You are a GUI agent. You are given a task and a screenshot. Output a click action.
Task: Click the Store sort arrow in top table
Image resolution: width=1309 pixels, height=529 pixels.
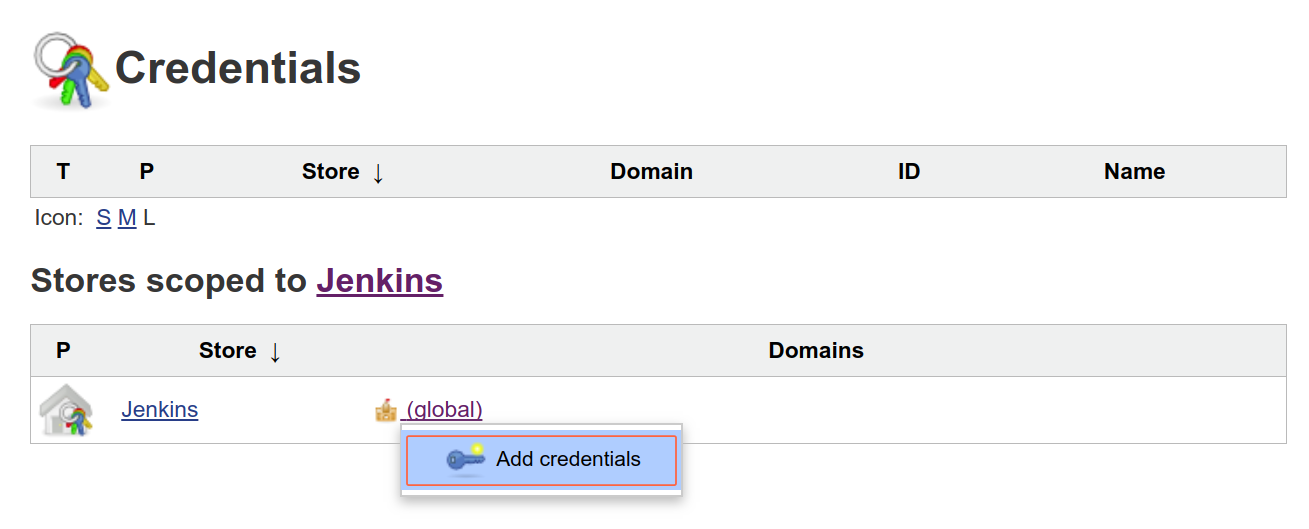378,172
